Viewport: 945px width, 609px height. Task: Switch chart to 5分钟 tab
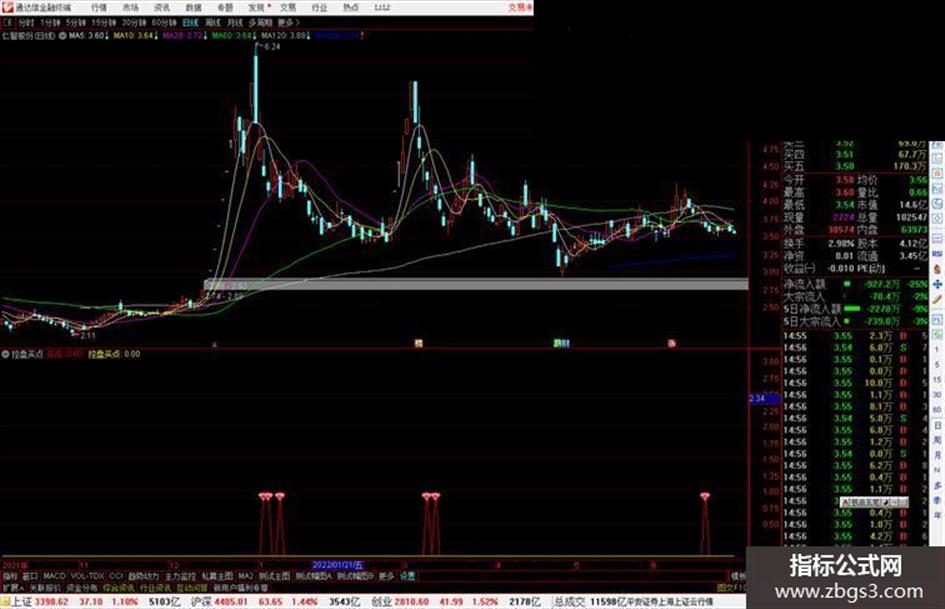point(76,22)
